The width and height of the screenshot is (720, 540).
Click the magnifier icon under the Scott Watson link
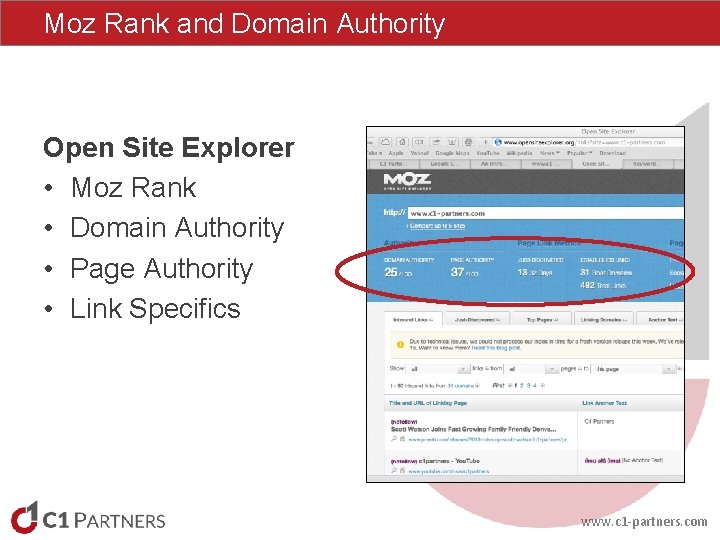394,439
